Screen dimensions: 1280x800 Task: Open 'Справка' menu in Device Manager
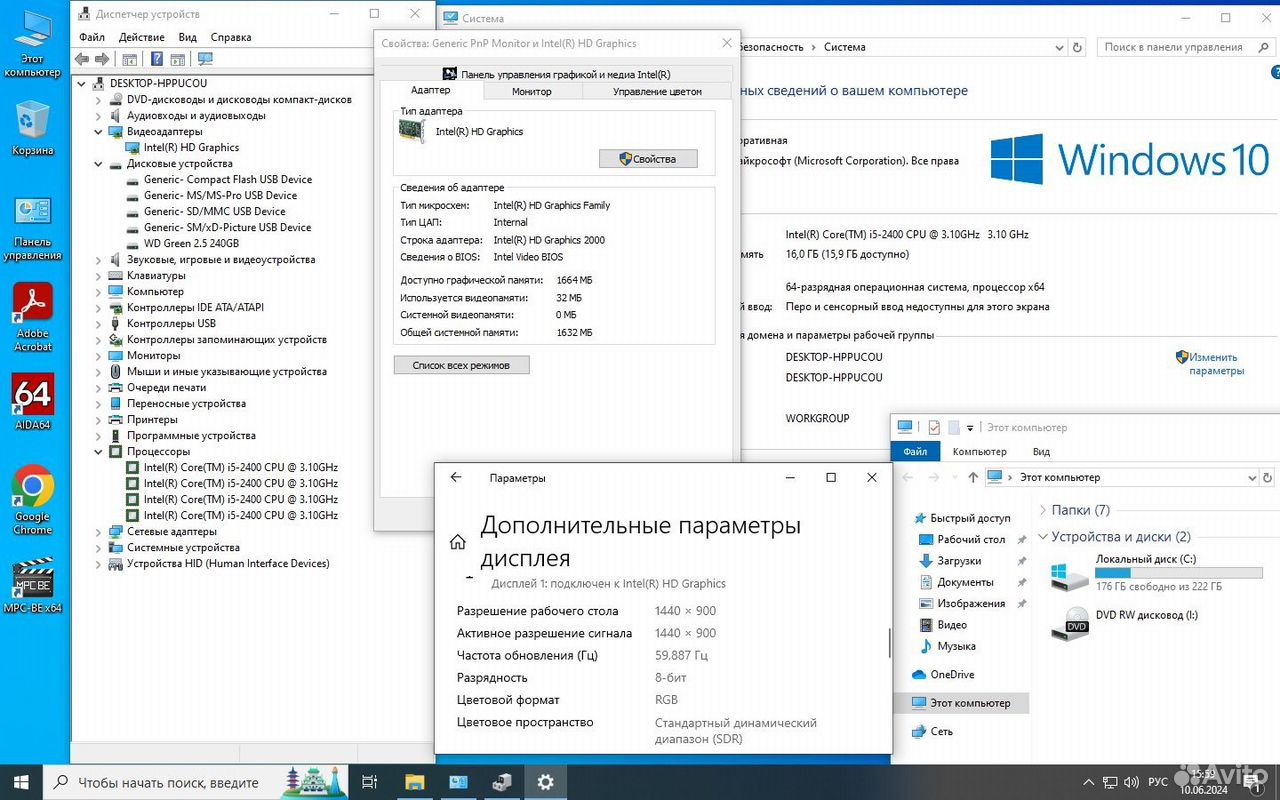pyautogui.click(x=231, y=37)
